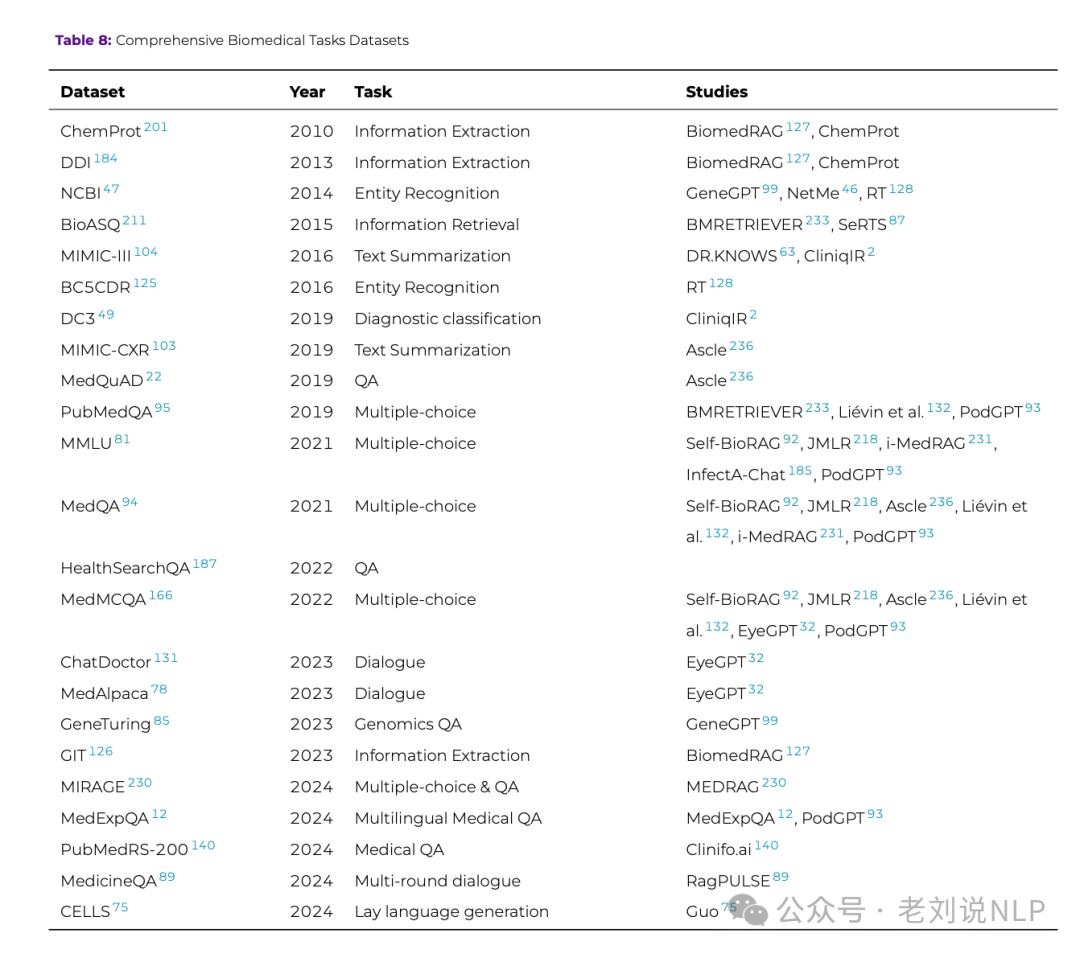
Task: Open citation 201 next to ChemProt dataset
Action: (156, 127)
